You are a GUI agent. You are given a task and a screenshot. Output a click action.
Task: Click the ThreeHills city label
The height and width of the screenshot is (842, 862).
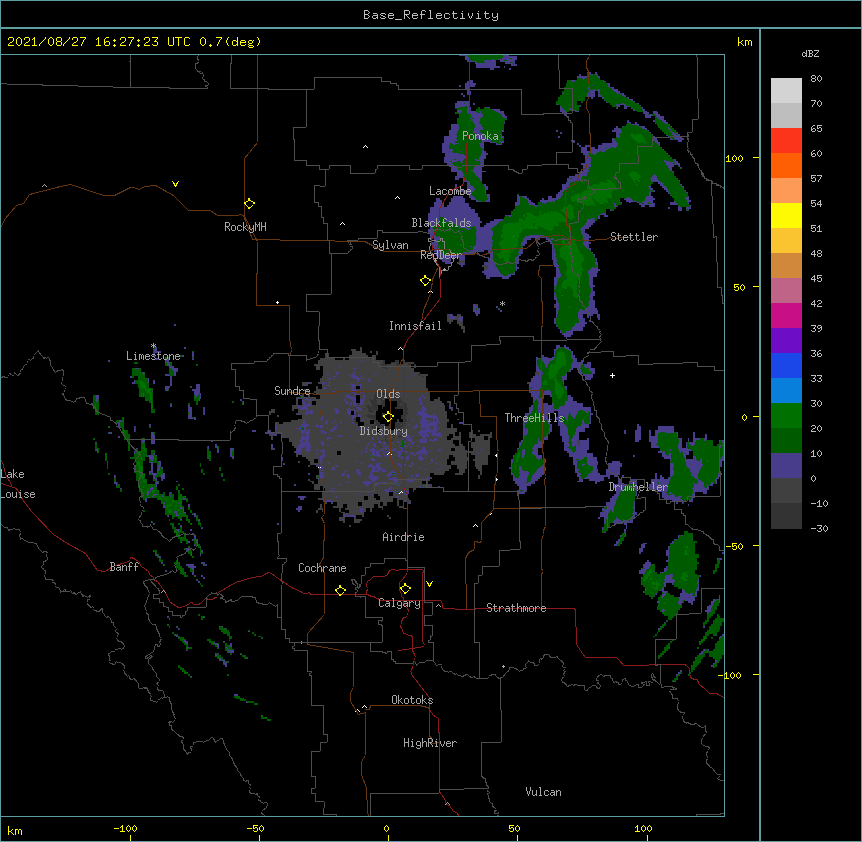(x=534, y=418)
